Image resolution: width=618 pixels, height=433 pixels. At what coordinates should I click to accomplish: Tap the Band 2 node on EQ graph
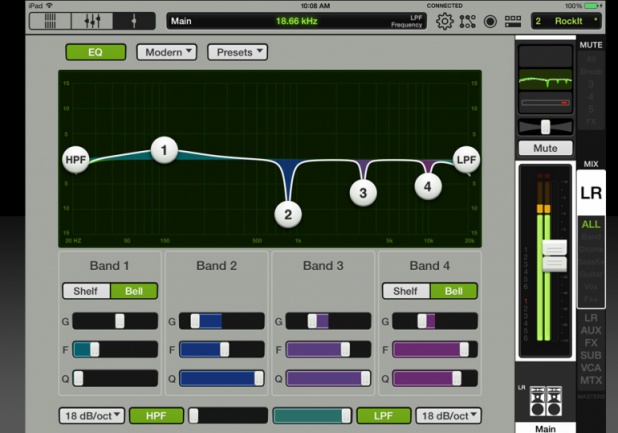(x=287, y=213)
